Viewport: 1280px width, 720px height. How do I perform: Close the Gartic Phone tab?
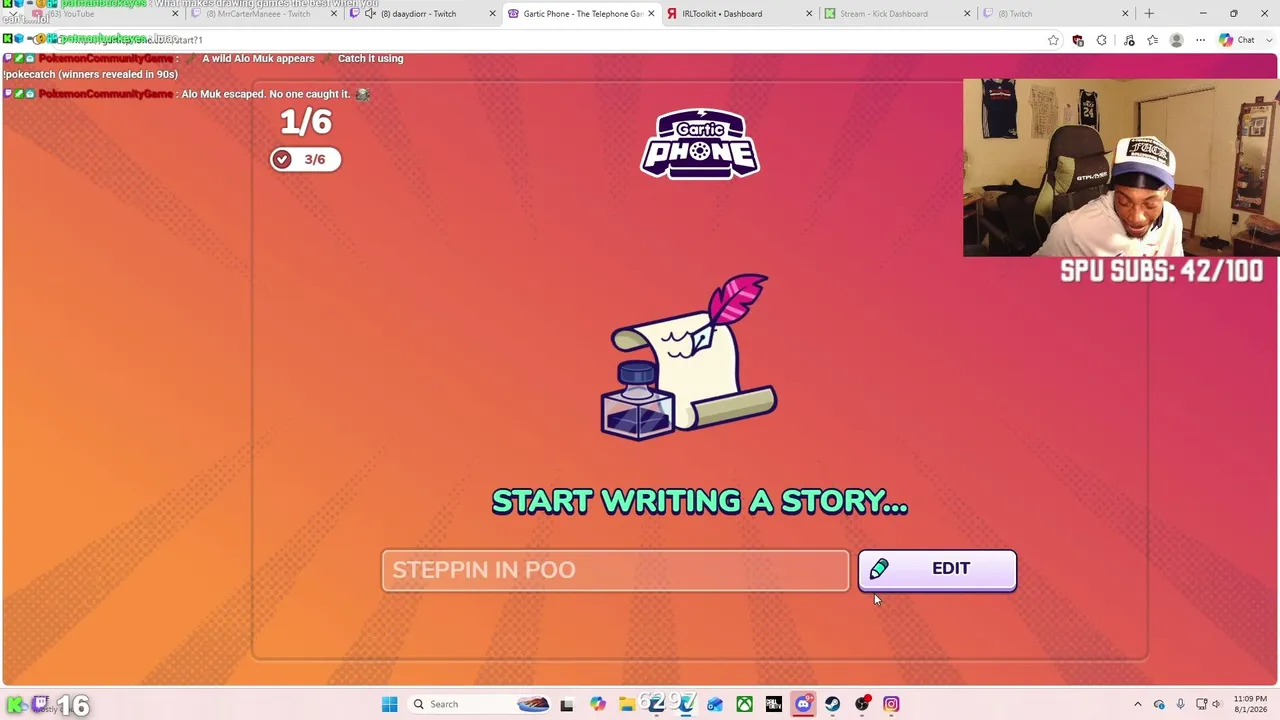click(x=651, y=14)
